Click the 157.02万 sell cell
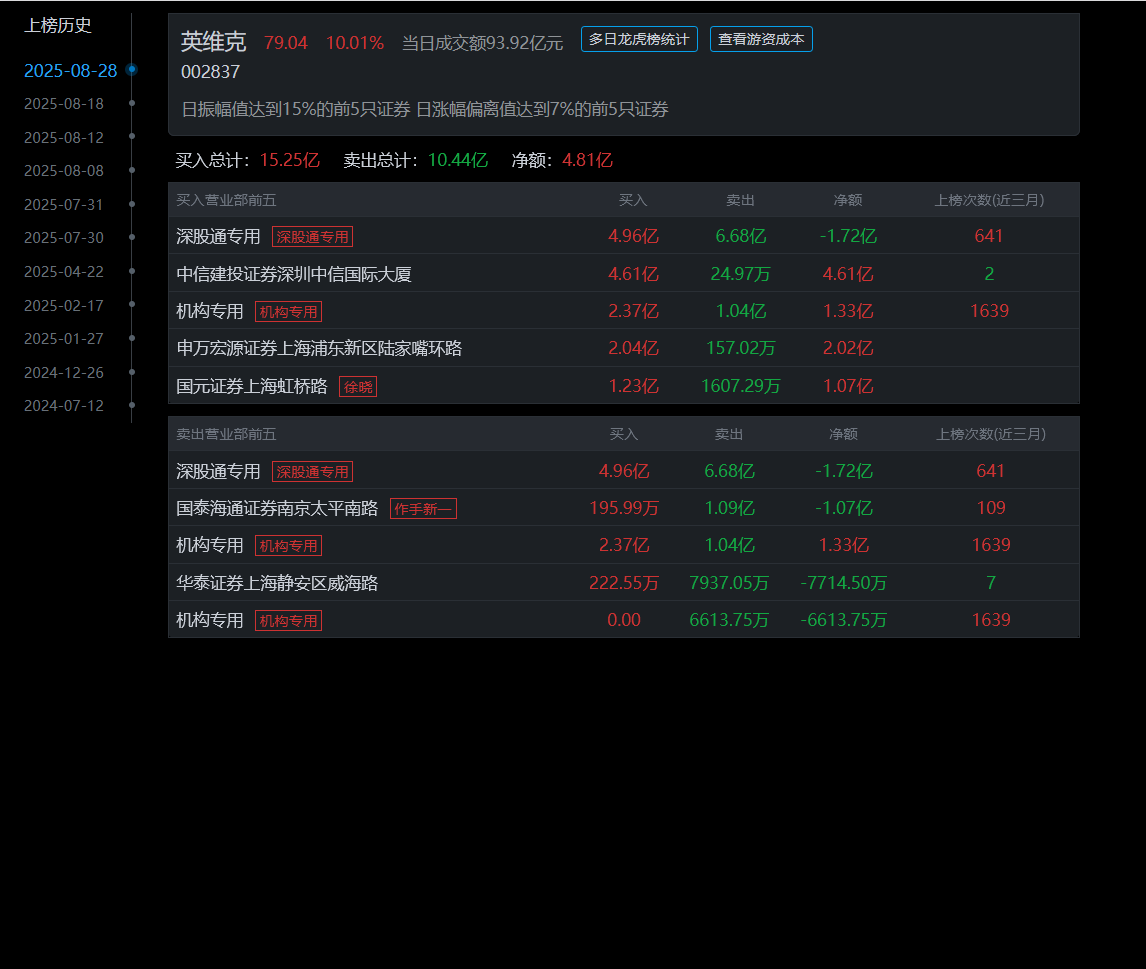1146x969 pixels. (x=740, y=348)
